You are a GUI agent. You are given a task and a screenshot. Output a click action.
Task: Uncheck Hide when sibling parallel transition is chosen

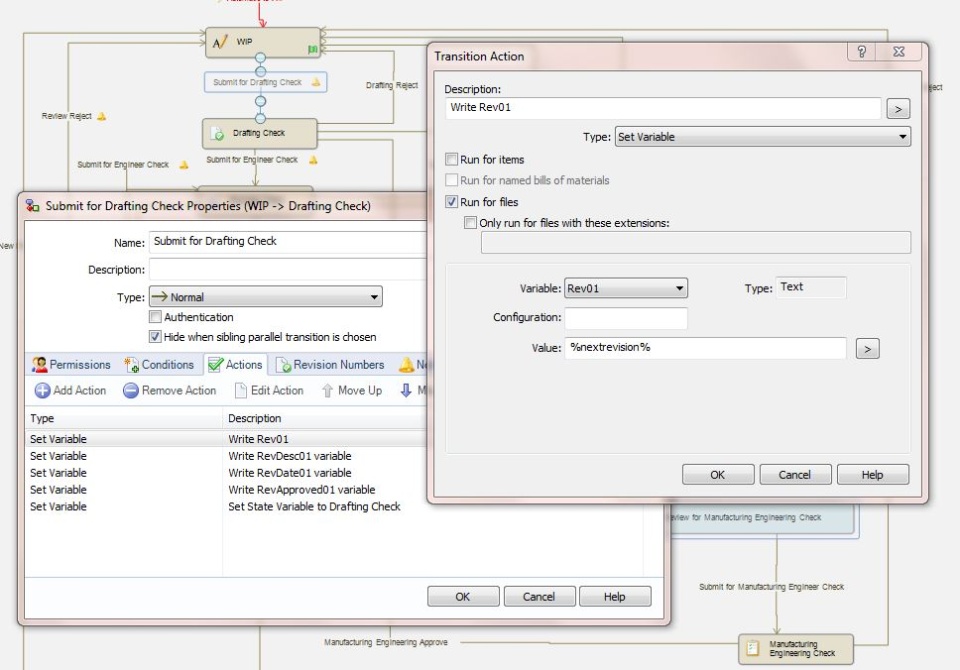(x=156, y=336)
